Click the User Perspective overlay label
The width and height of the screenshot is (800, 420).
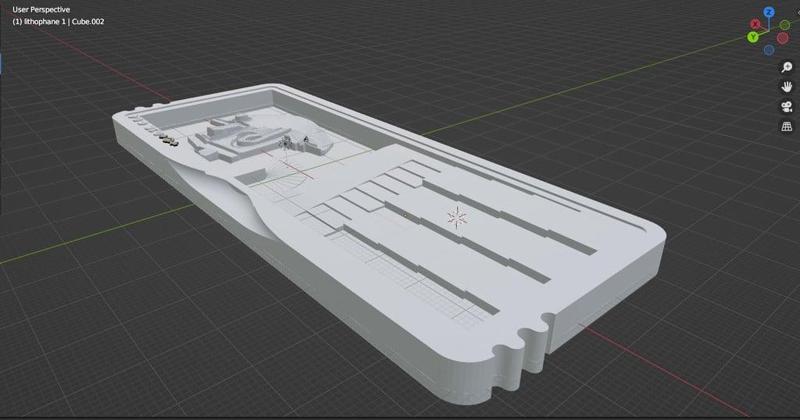[41, 10]
